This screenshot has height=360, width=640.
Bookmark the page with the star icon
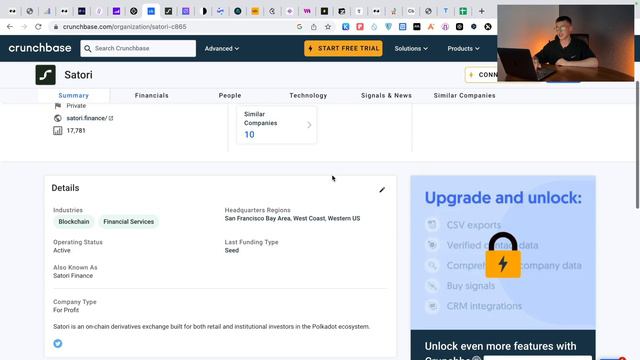coord(328,27)
